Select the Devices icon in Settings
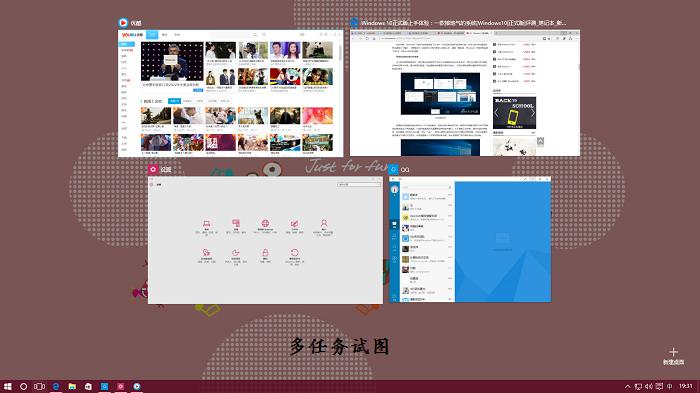The image size is (700, 393). [236, 223]
